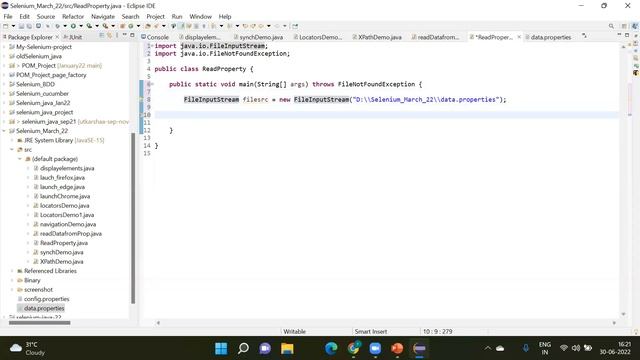Click the External Tools run icon
Viewport: 640px width, 360px height.
pos(105,26)
